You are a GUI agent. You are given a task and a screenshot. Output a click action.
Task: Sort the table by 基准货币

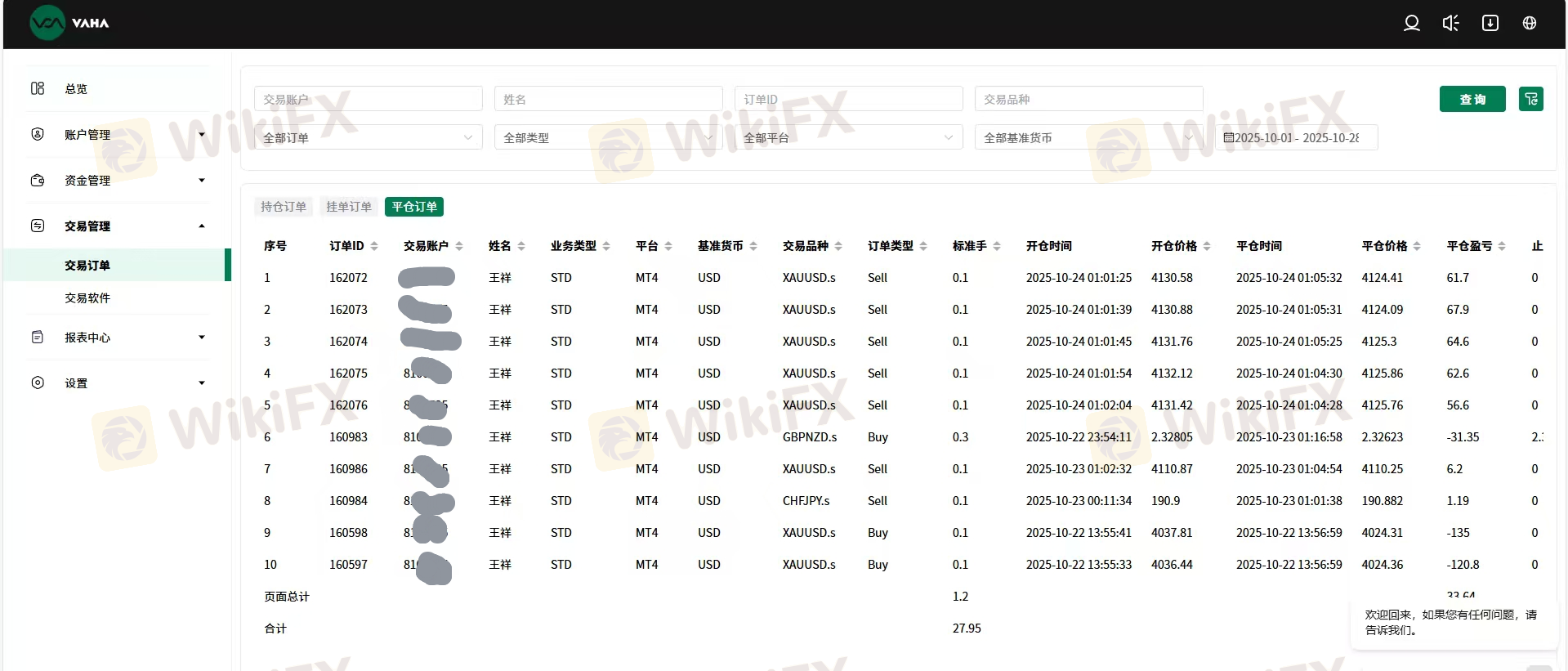[x=753, y=246]
